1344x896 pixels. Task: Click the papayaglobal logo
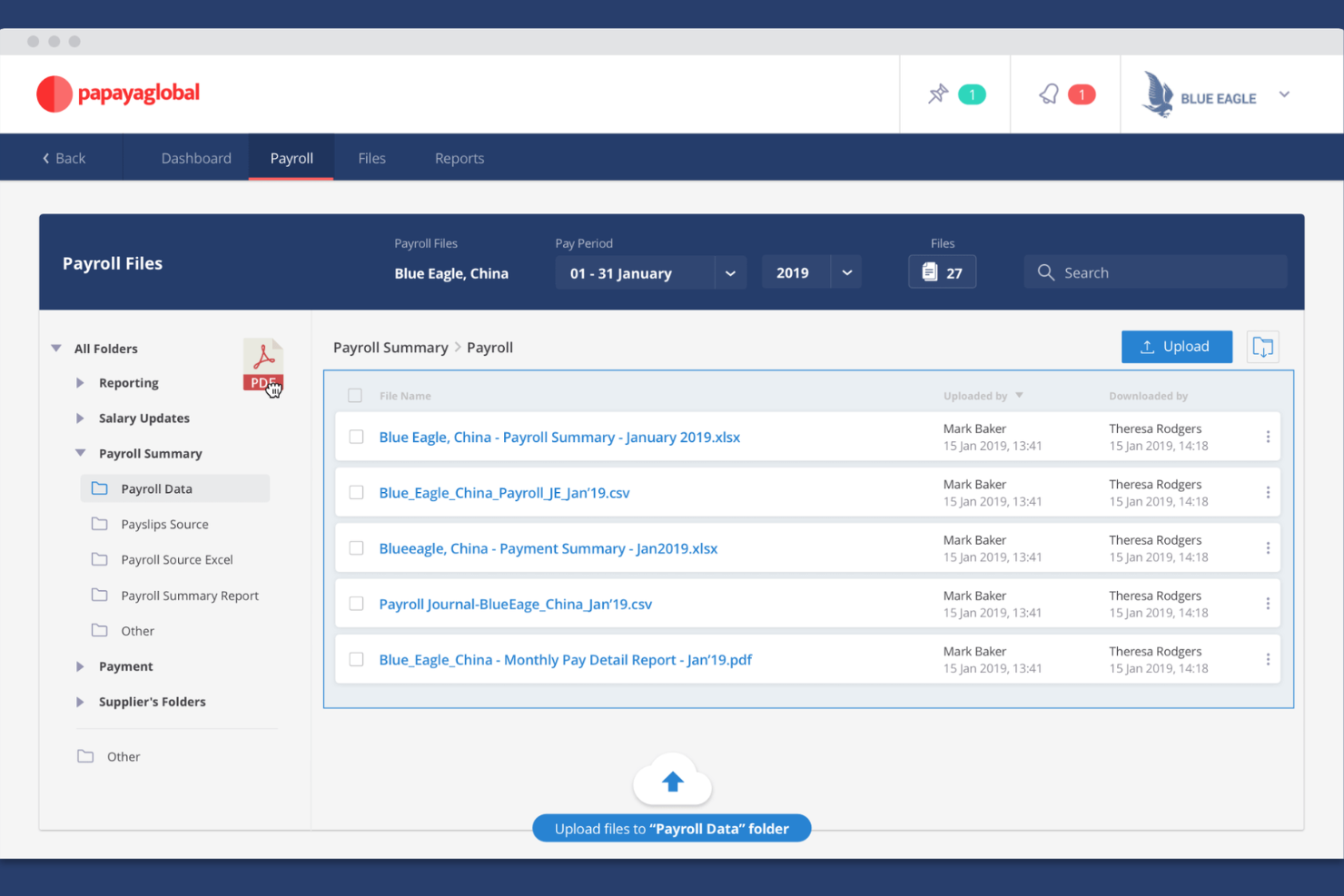(117, 94)
